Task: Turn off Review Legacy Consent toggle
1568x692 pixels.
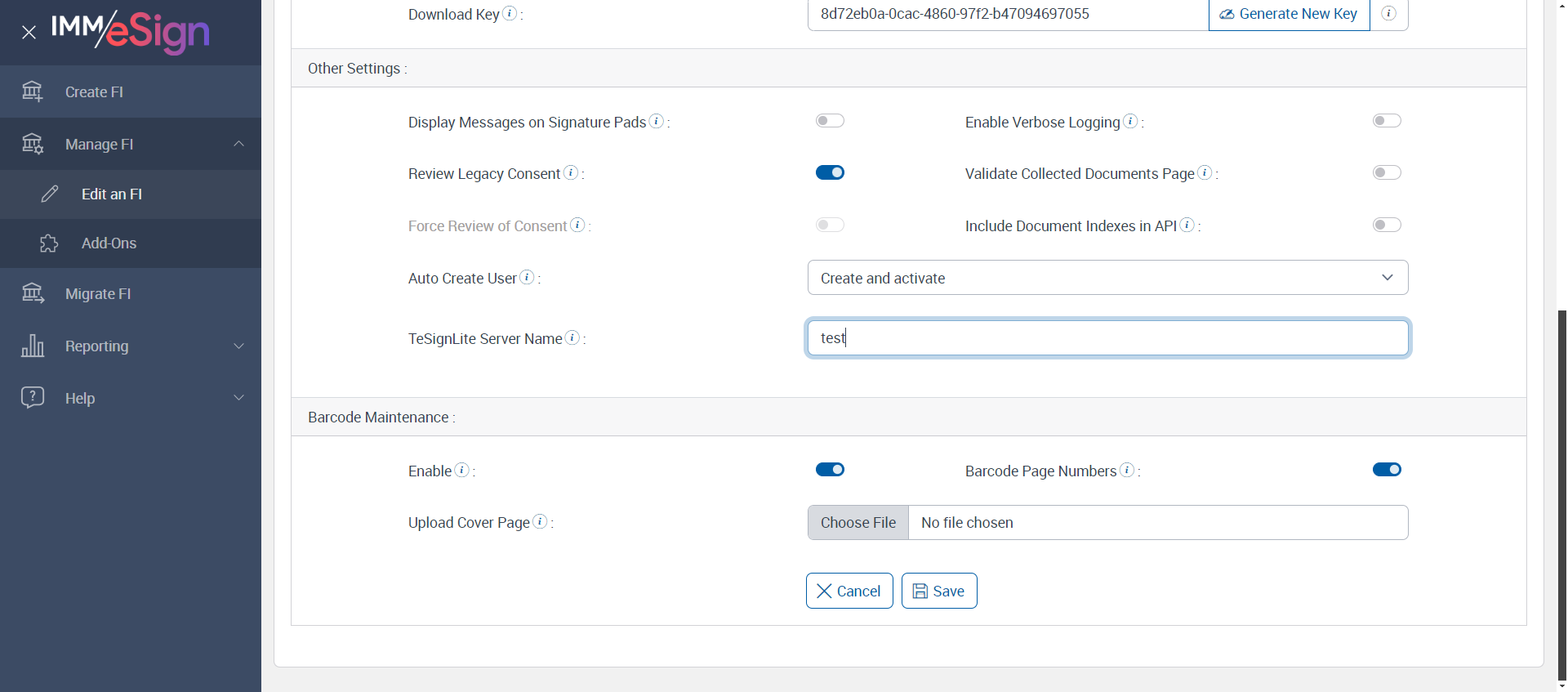Action: 830,172
